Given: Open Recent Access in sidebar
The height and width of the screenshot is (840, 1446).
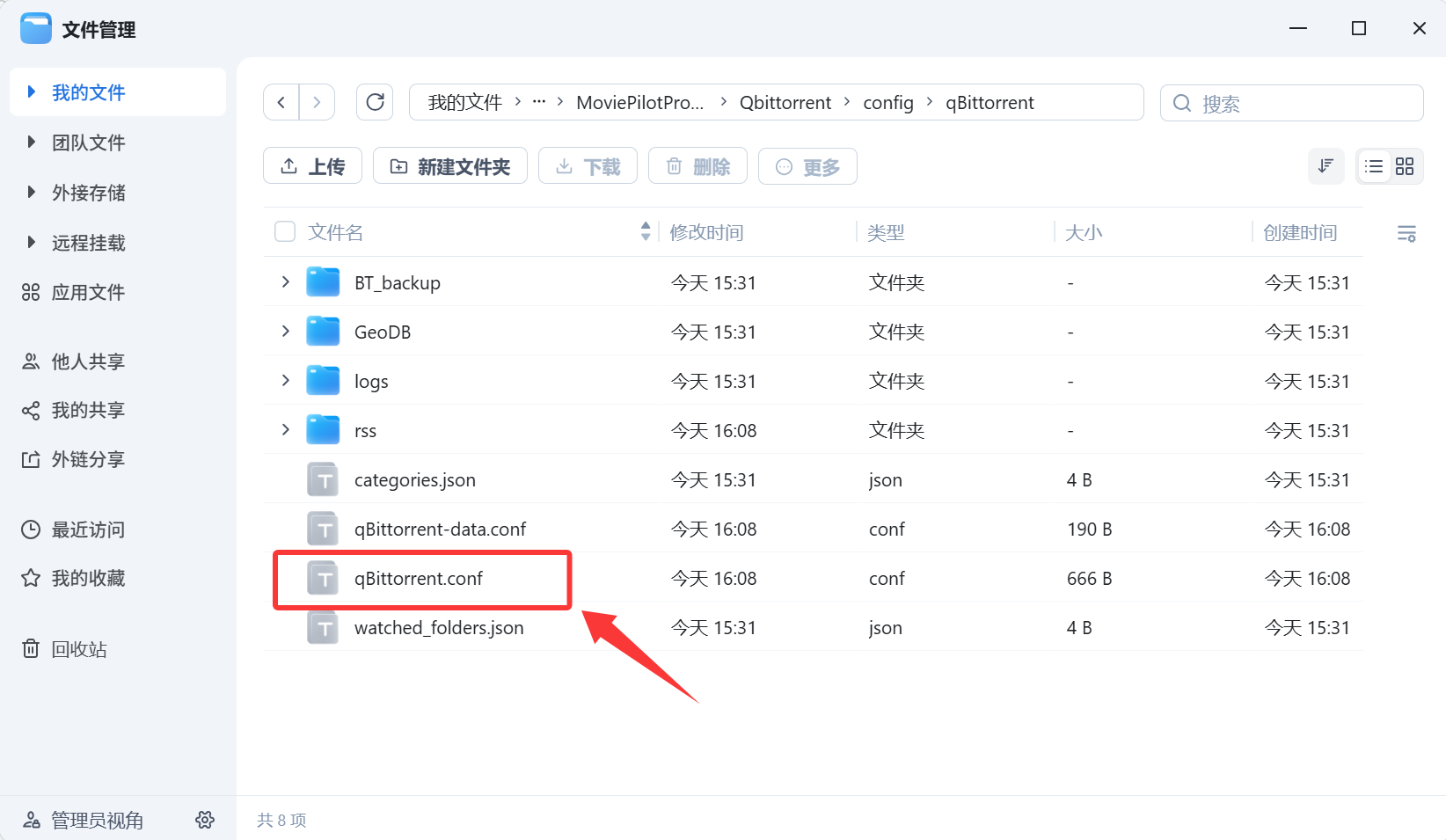Looking at the screenshot, I should coord(88,530).
